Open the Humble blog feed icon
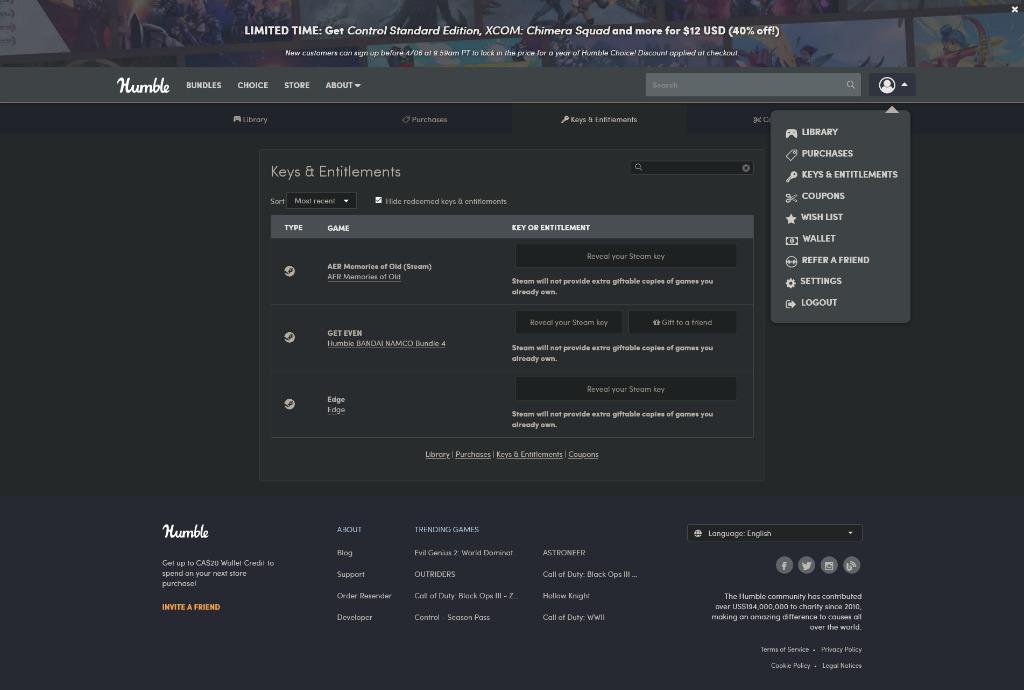Viewport: 1024px width, 690px height. click(851, 565)
